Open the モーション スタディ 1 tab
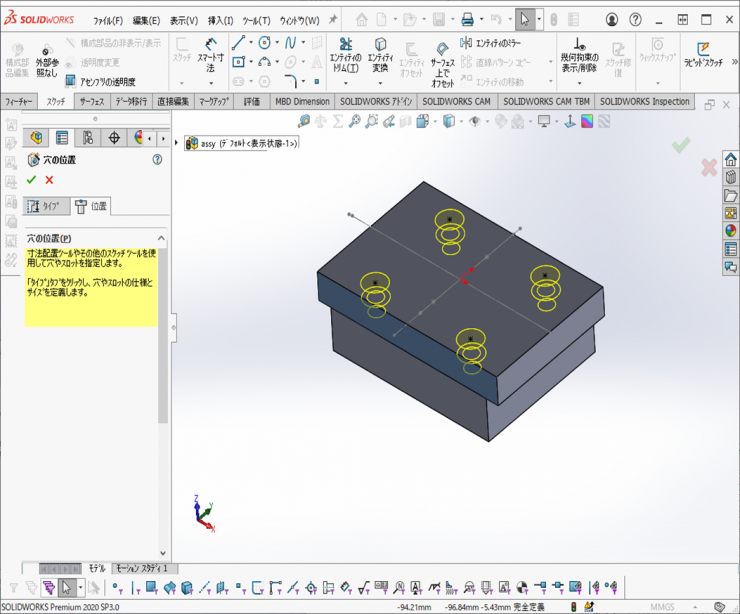Screen dimensions: 740x614 (x=141, y=568)
